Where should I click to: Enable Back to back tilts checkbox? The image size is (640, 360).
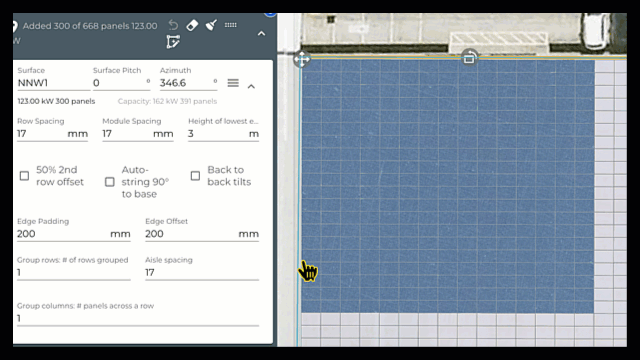tap(196, 176)
